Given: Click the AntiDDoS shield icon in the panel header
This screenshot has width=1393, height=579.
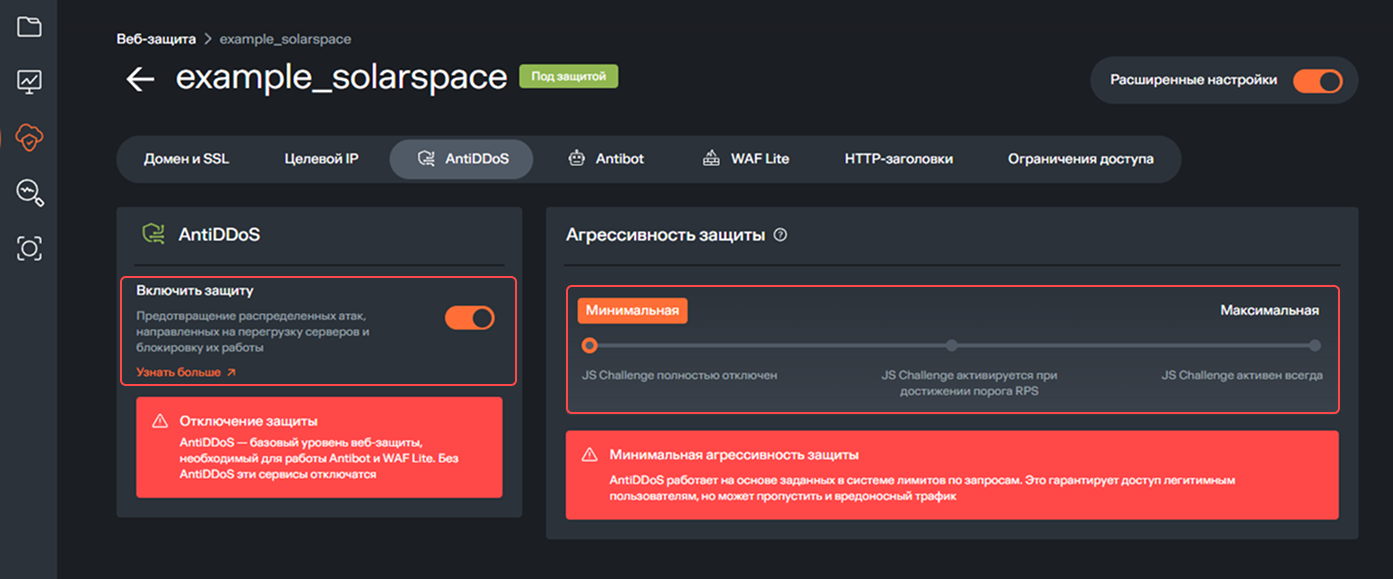Looking at the screenshot, I should 153,233.
